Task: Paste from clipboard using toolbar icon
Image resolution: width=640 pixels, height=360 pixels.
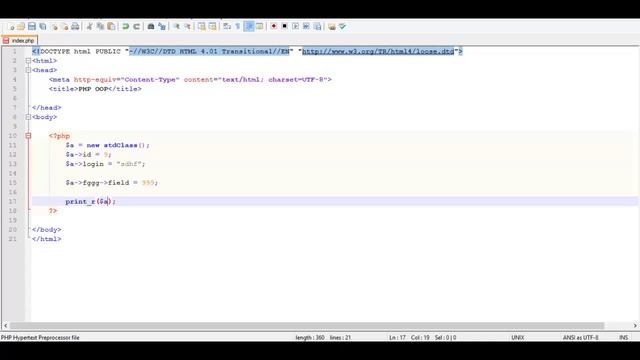Action: point(111,27)
